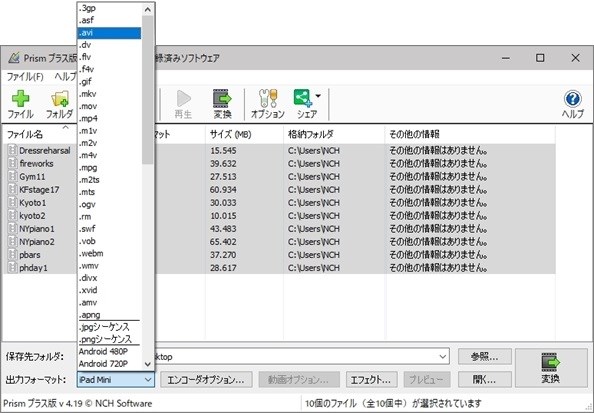Click folder path in Kyoto1 row
This screenshot has width=594, height=413.
[314, 203]
